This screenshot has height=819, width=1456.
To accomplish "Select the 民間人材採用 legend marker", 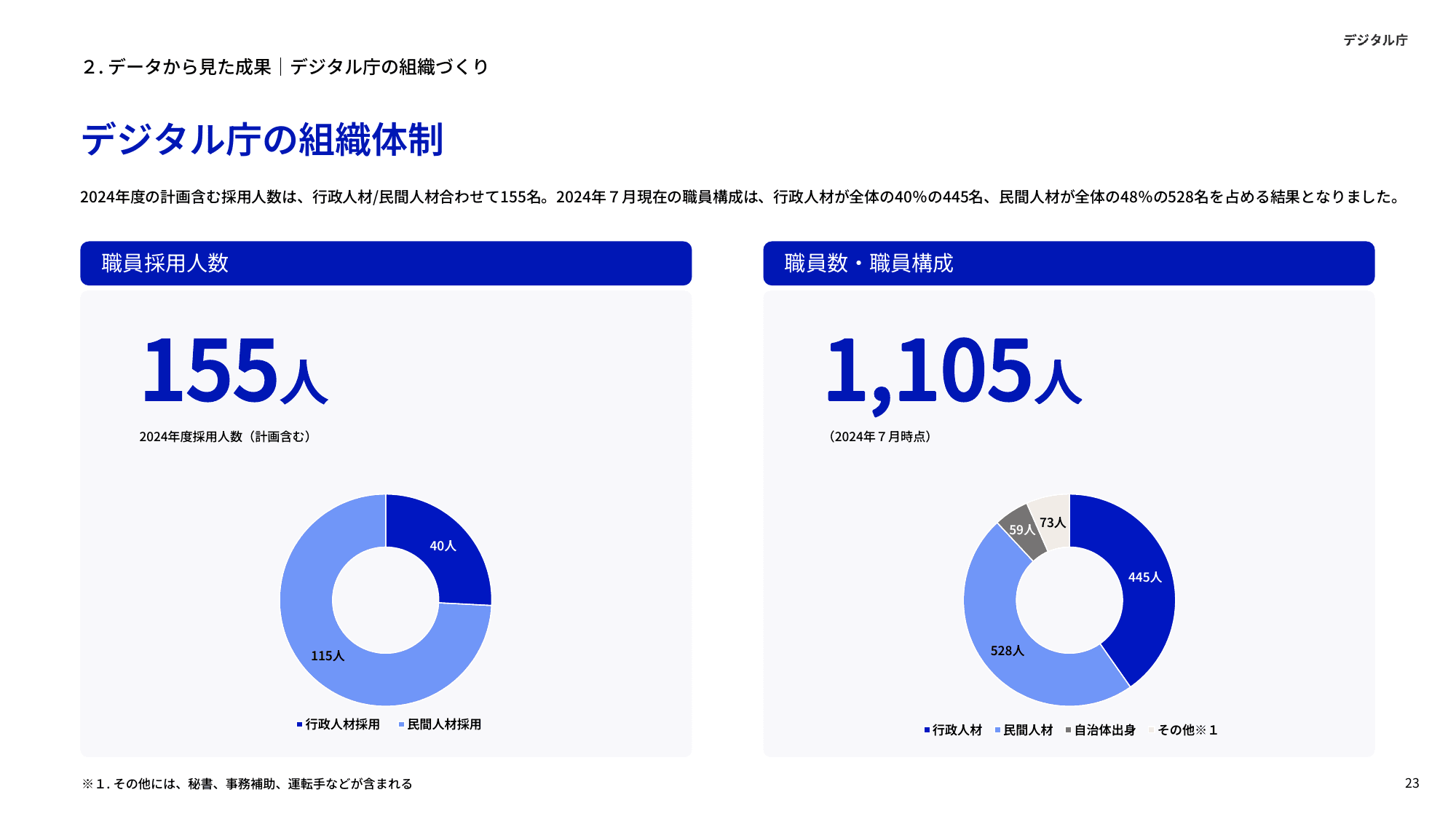I will (x=400, y=724).
